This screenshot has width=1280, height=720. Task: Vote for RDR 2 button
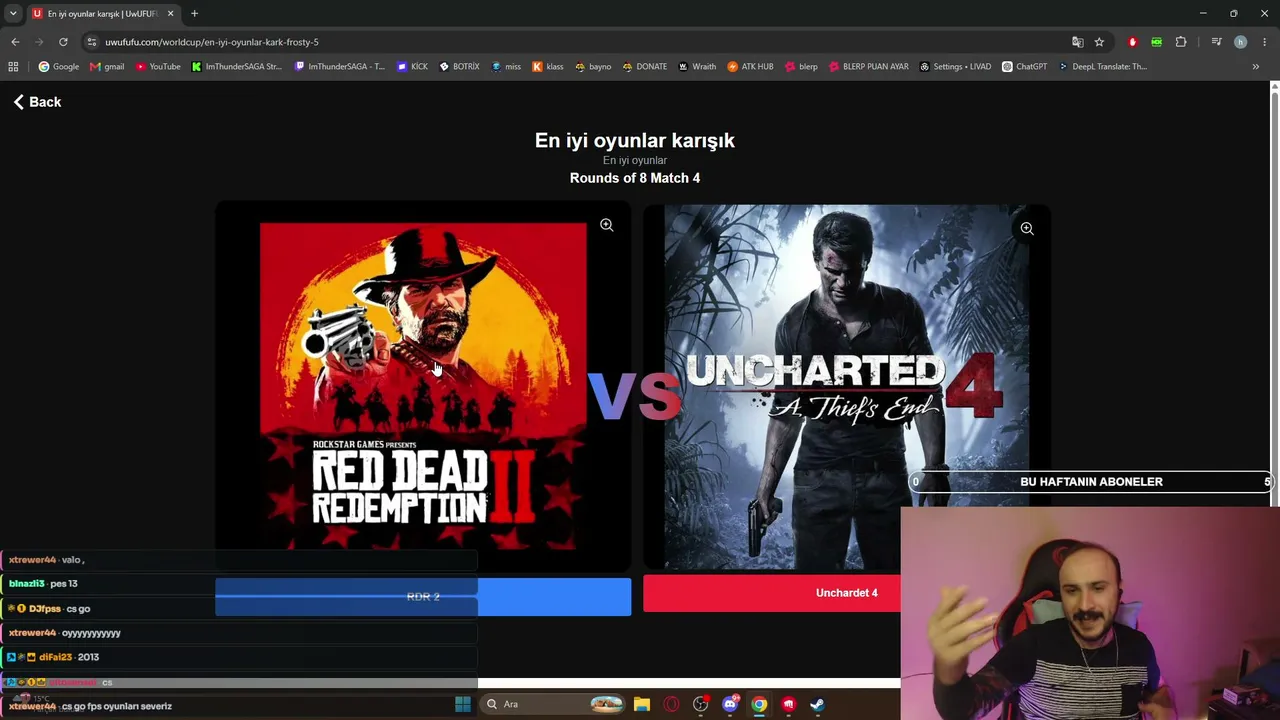(x=423, y=596)
